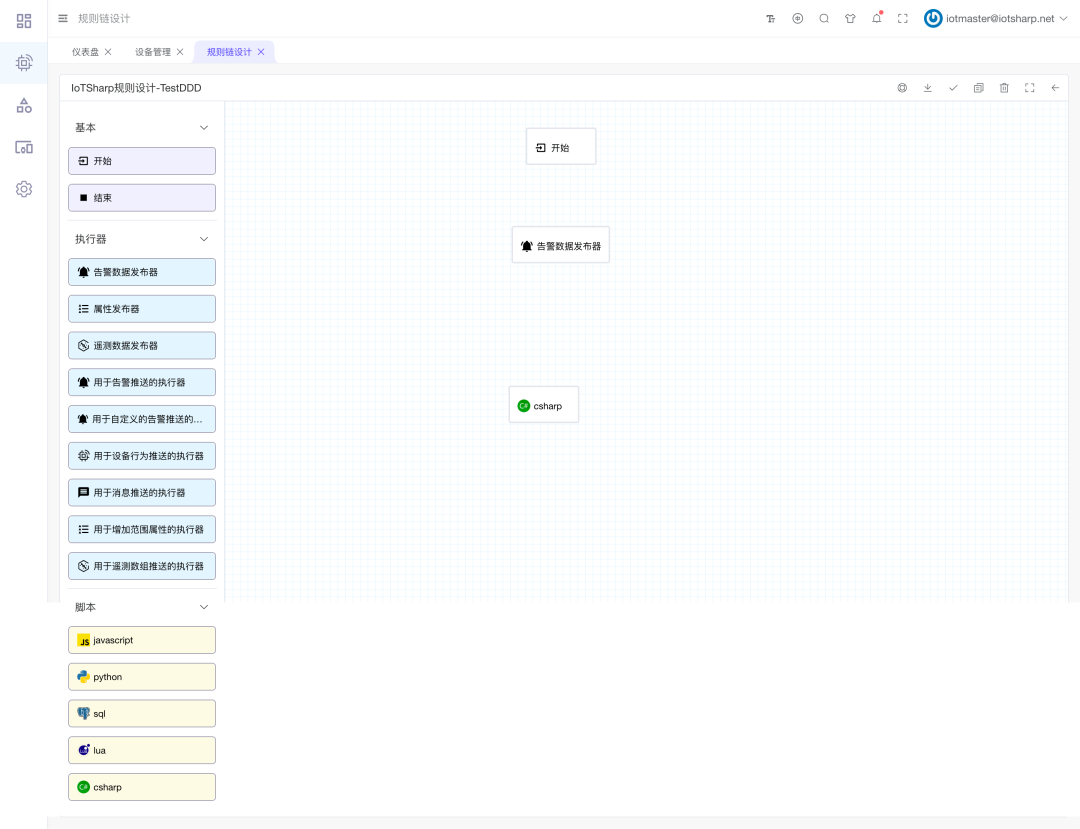Click the 开始 node on the canvas
1080x829 pixels.
(x=561, y=147)
